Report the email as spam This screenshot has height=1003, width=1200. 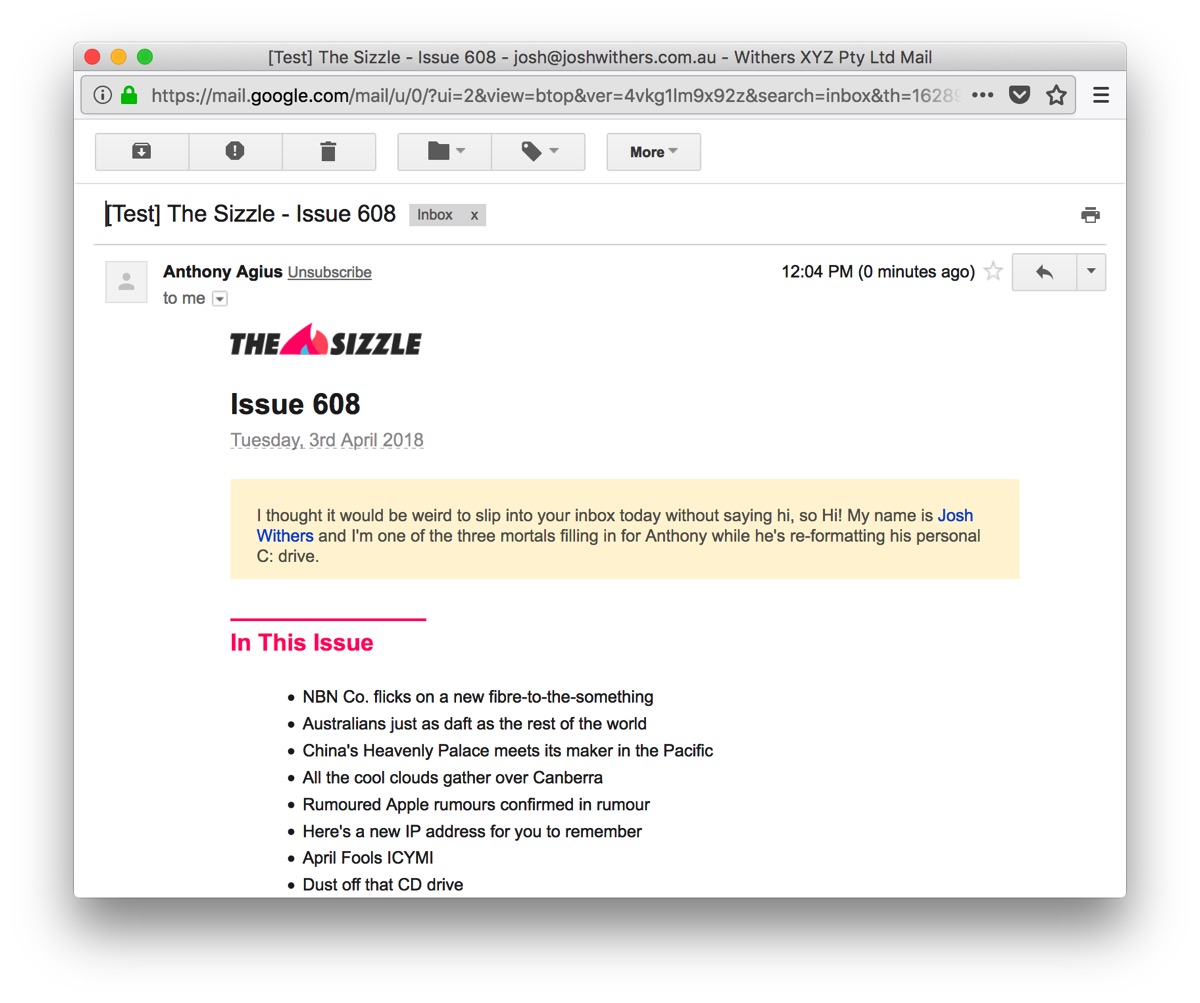coord(235,152)
